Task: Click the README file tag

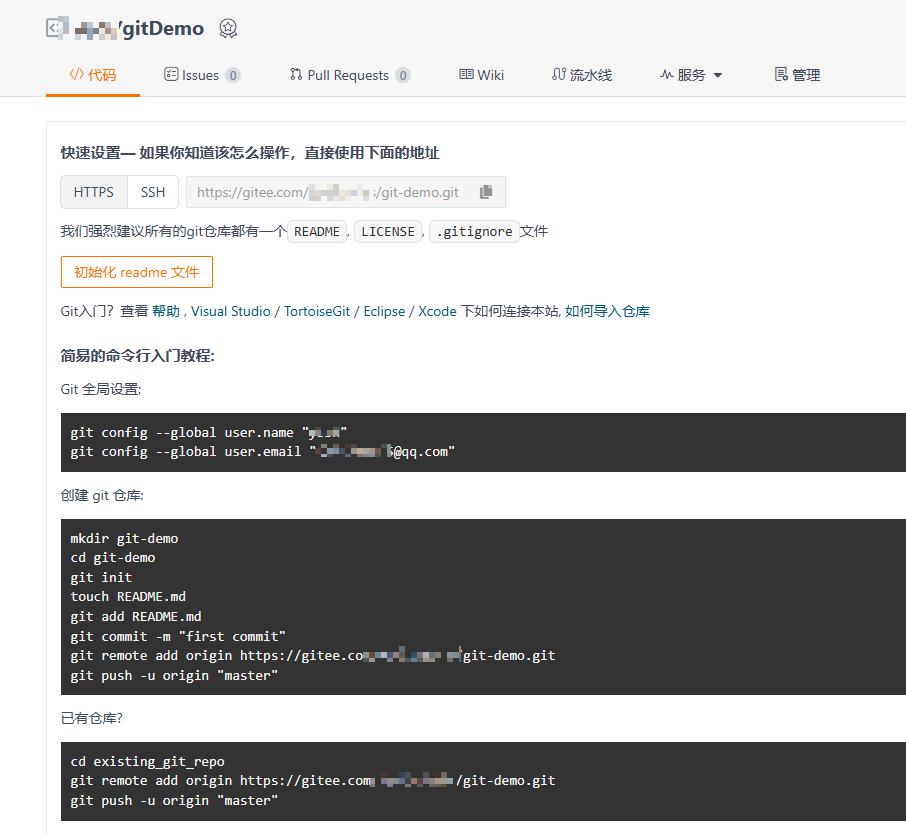Action: (x=317, y=232)
